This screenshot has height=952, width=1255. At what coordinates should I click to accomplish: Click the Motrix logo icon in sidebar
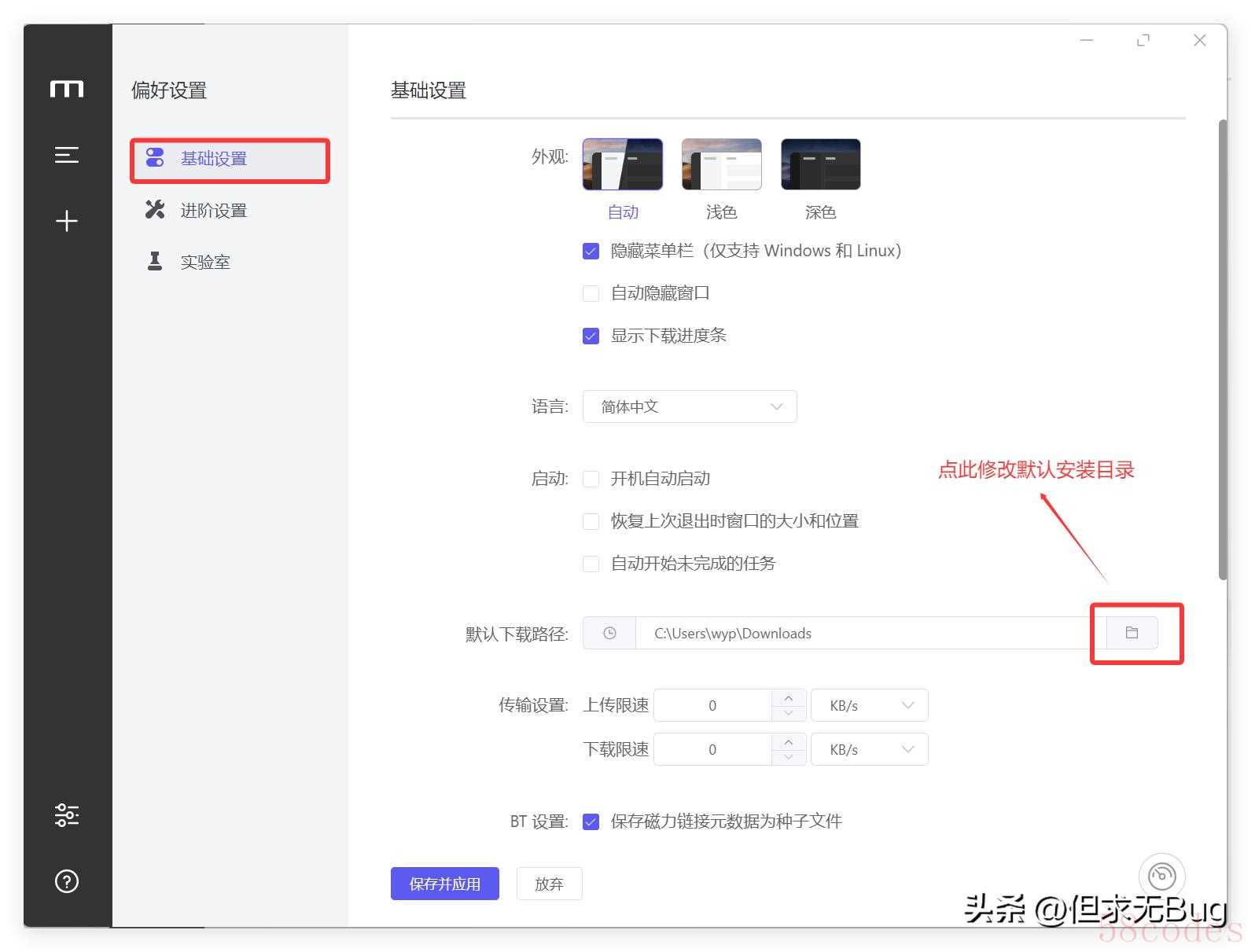(67, 89)
